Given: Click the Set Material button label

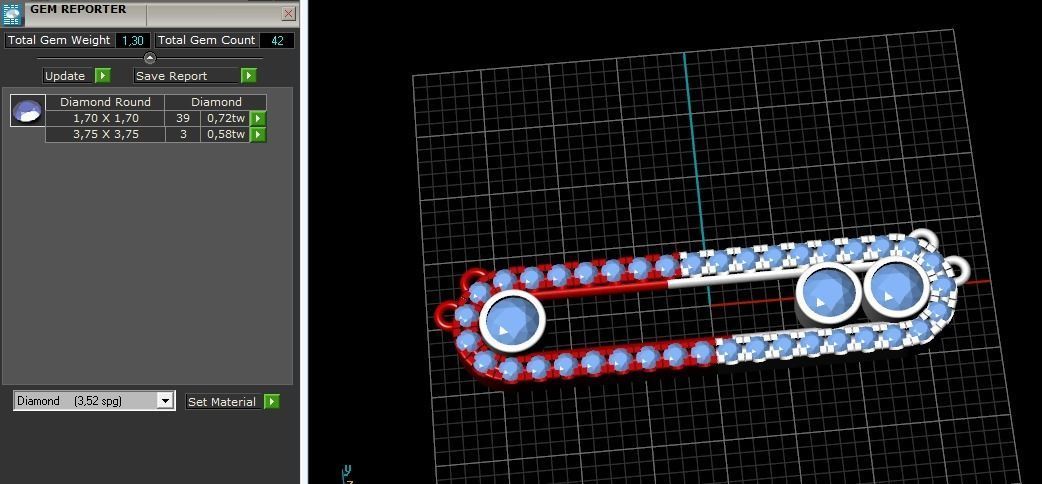Looking at the screenshot, I should 222,402.
